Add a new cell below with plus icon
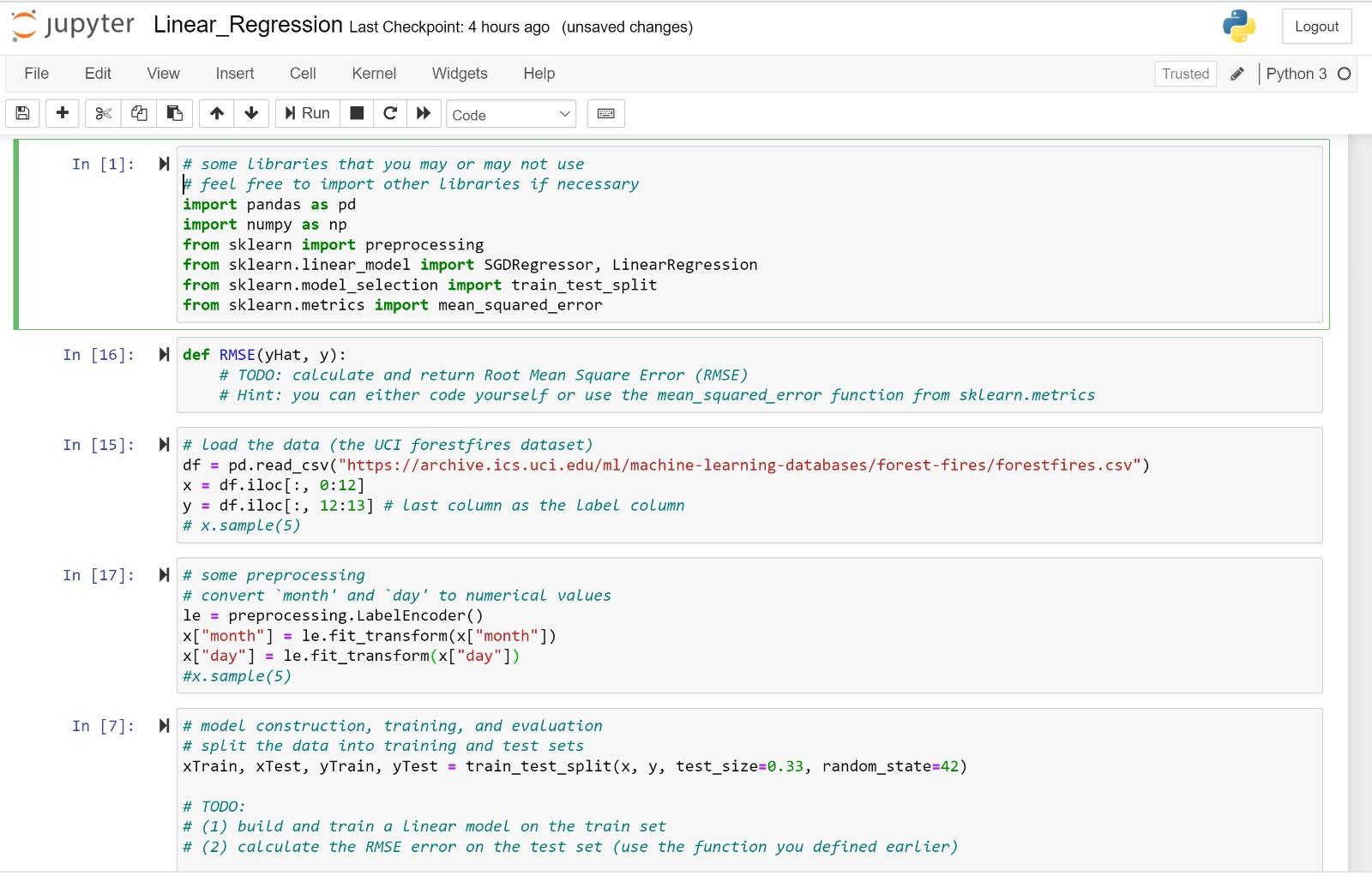Image resolution: width=1372 pixels, height=876 pixels. point(62,113)
